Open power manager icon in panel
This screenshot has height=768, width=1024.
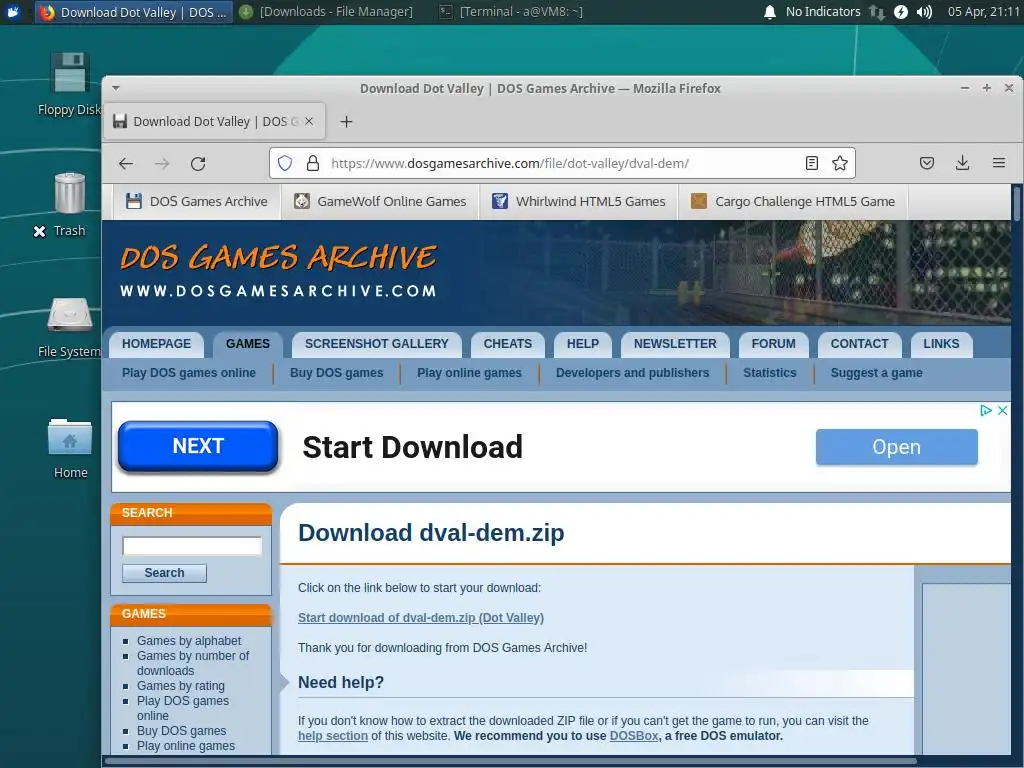point(901,12)
